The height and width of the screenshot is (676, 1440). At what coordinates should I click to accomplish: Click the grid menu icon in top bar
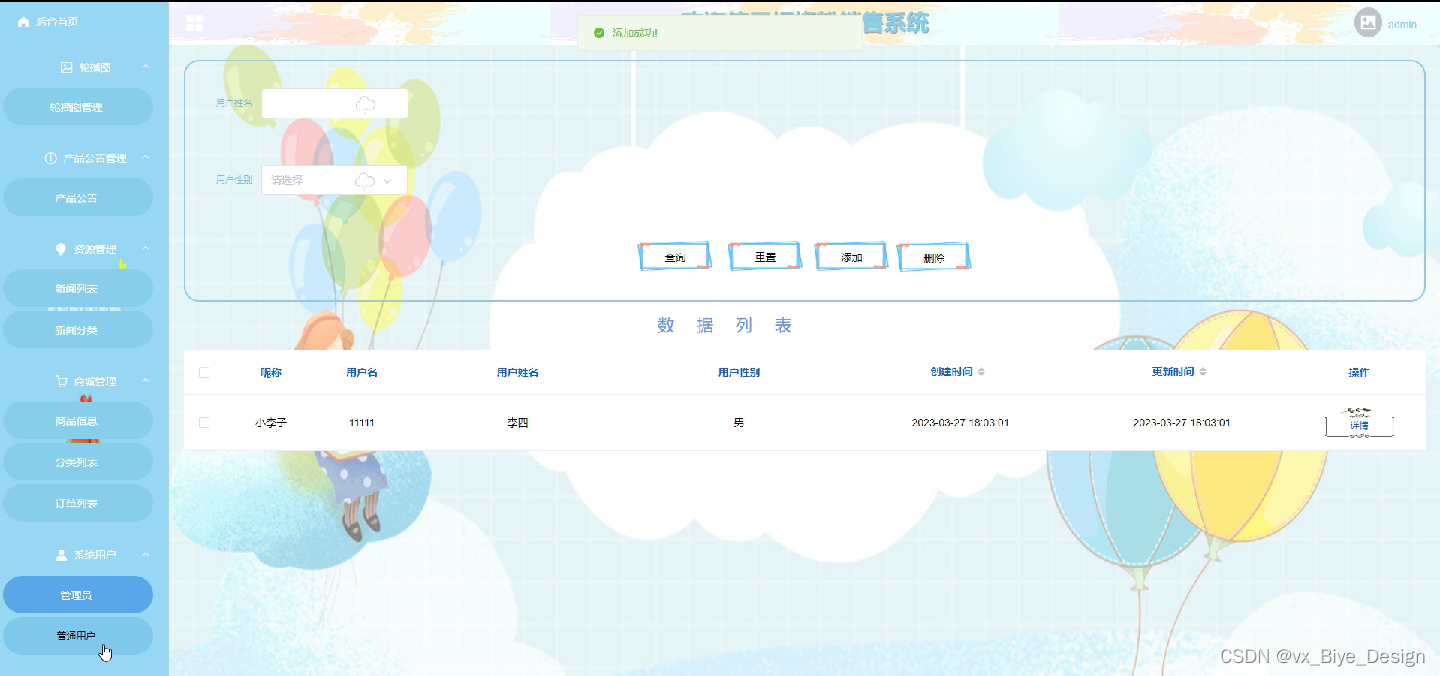[x=194, y=23]
